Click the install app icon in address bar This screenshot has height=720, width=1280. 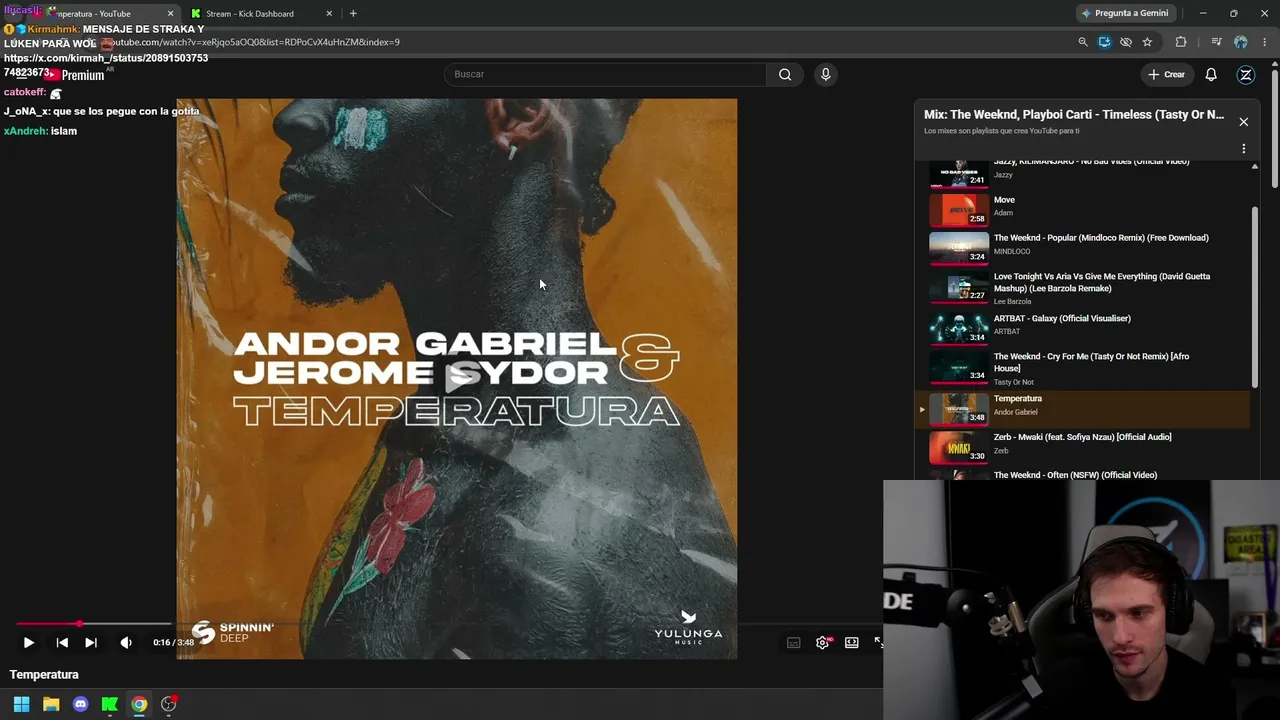tap(1104, 42)
